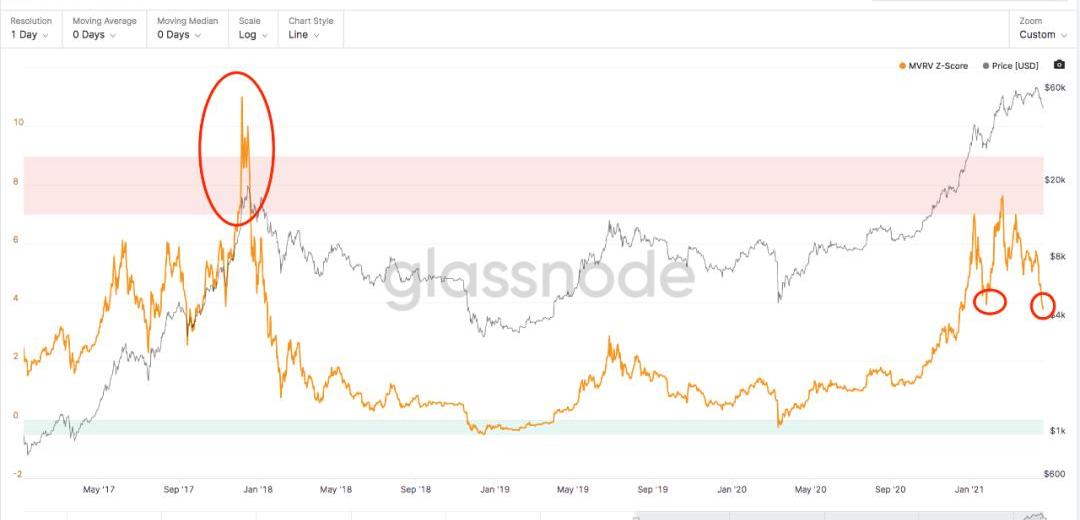Image resolution: width=1080 pixels, height=520 pixels.
Task: Click the range navigator at bottom right
Action: coord(840,515)
